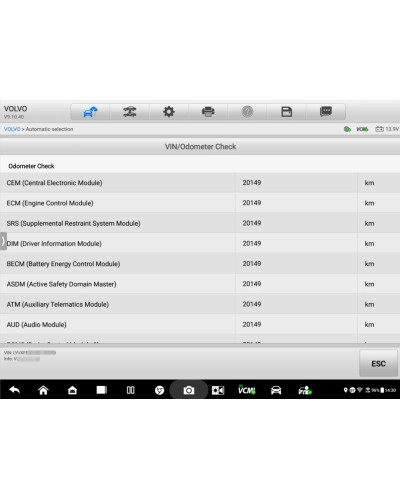Select the ECM (Engine Control Module) row

coord(200,203)
